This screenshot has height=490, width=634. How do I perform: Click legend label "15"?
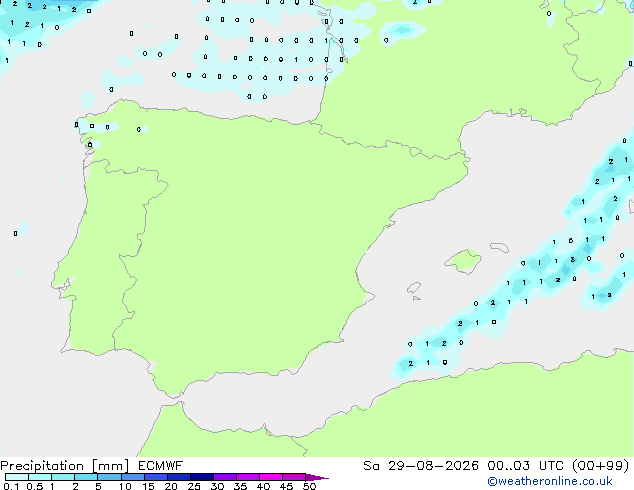click(148, 486)
